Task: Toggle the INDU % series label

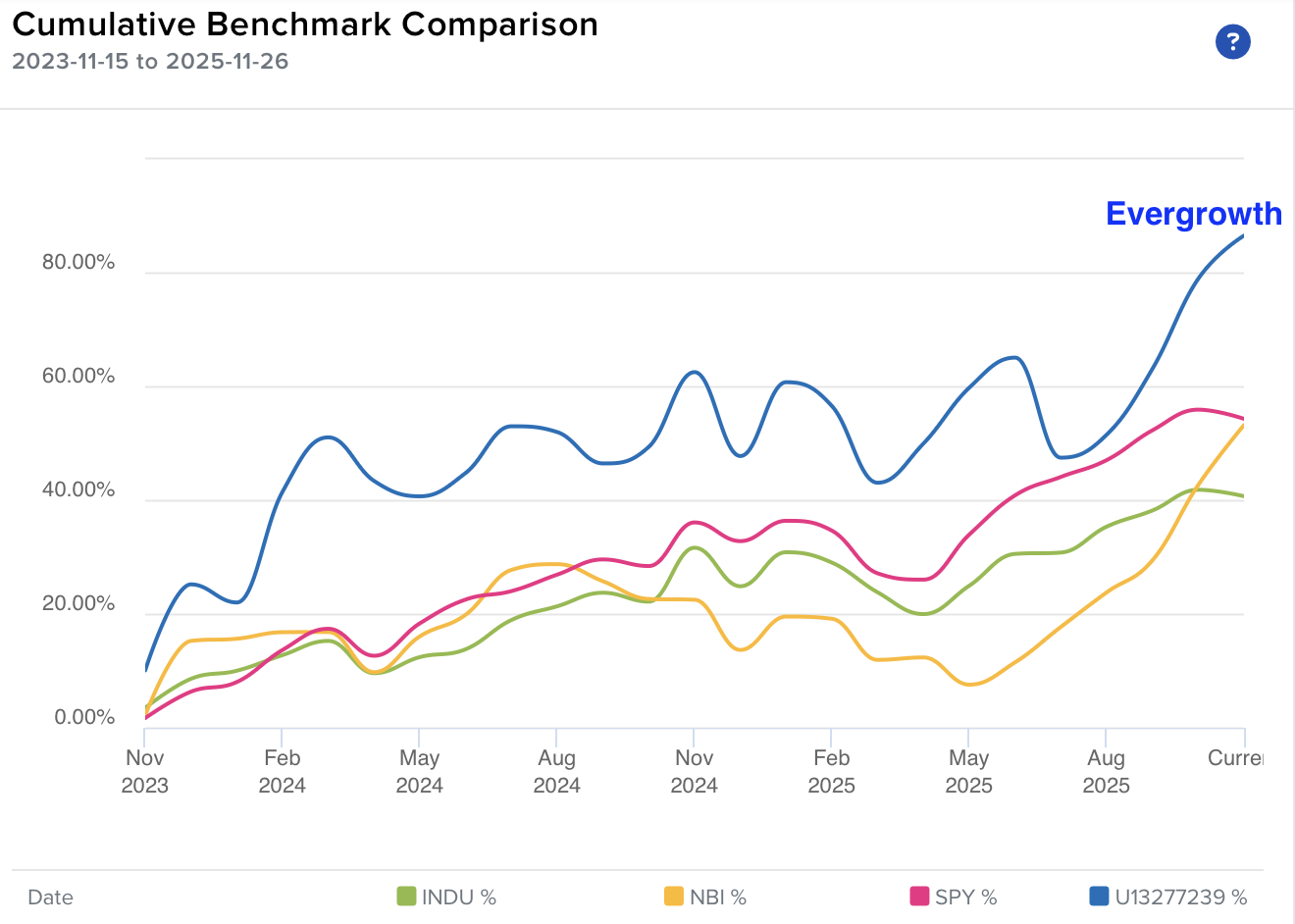Action: 459,897
